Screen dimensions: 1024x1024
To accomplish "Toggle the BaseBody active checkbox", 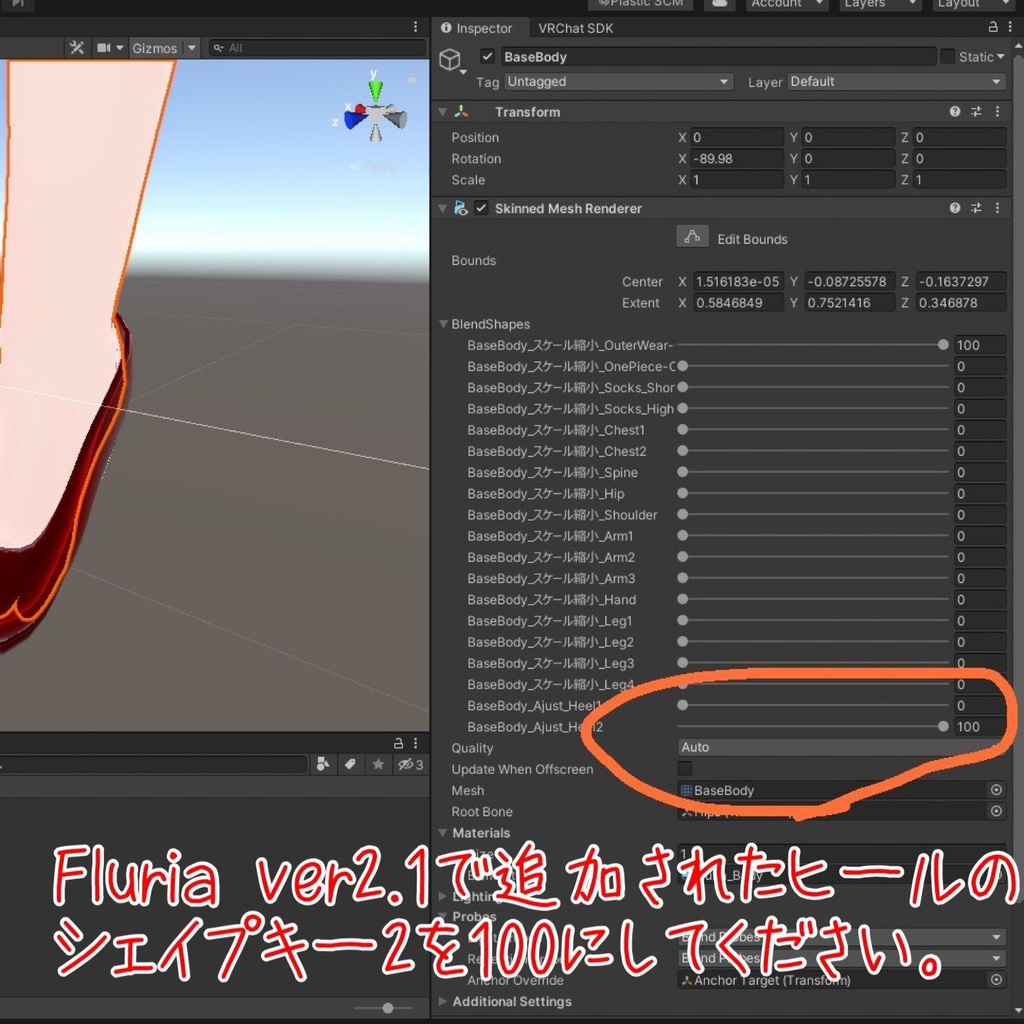I will point(487,56).
